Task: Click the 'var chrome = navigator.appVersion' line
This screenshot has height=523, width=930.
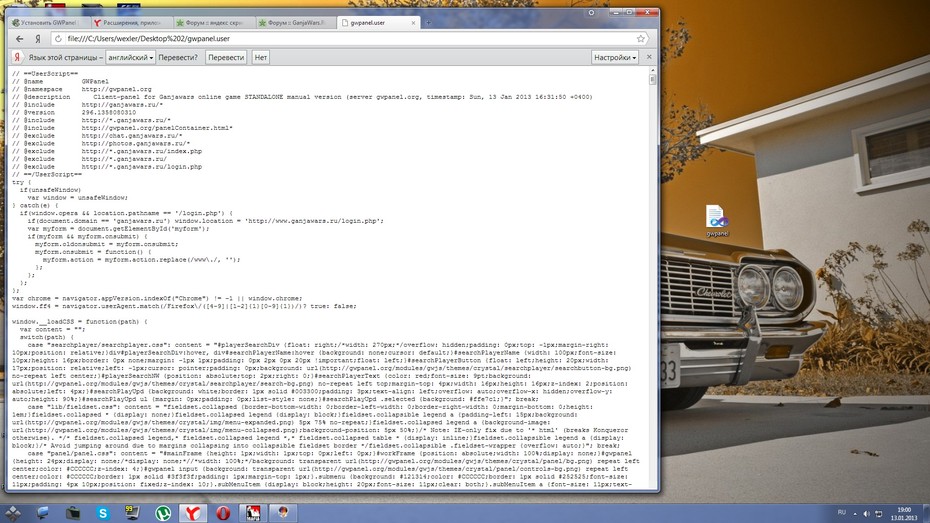Action: [157, 298]
